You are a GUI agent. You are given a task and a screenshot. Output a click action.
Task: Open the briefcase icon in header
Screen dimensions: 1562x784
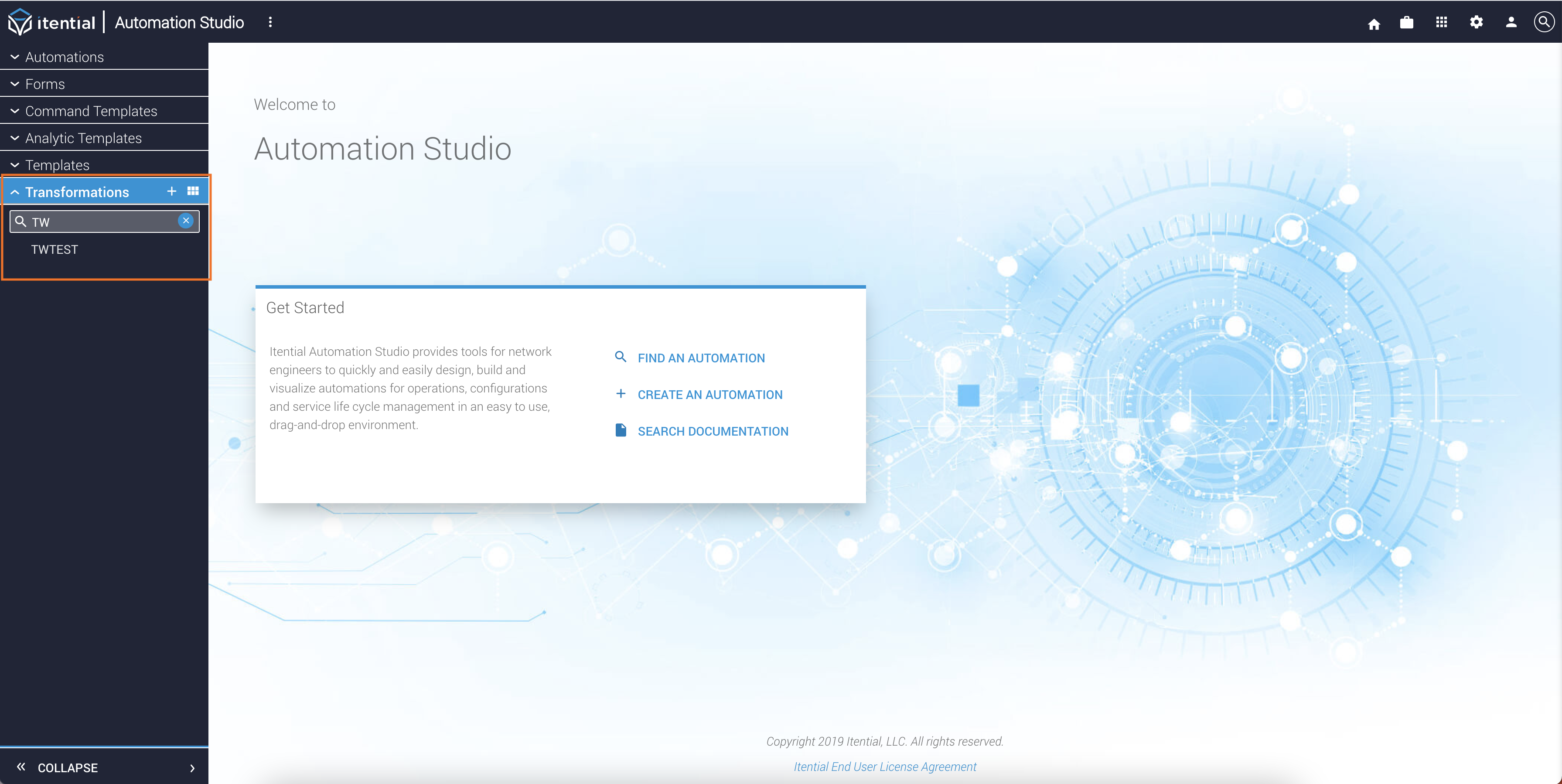point(1407,22)
